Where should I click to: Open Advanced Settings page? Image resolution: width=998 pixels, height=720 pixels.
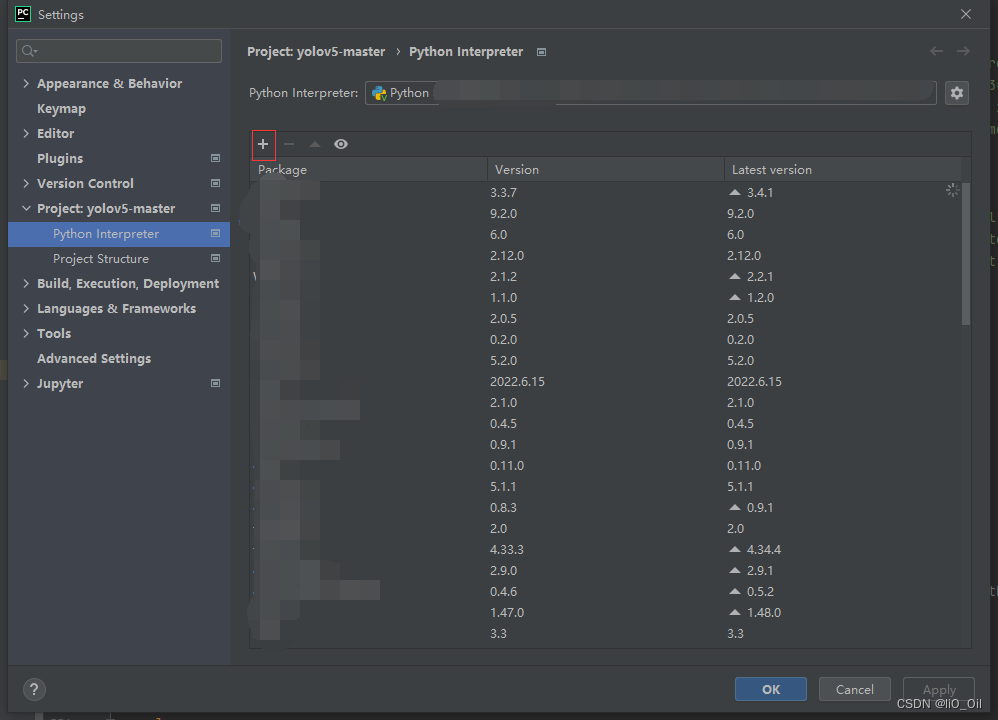click(x=94, y=358)
